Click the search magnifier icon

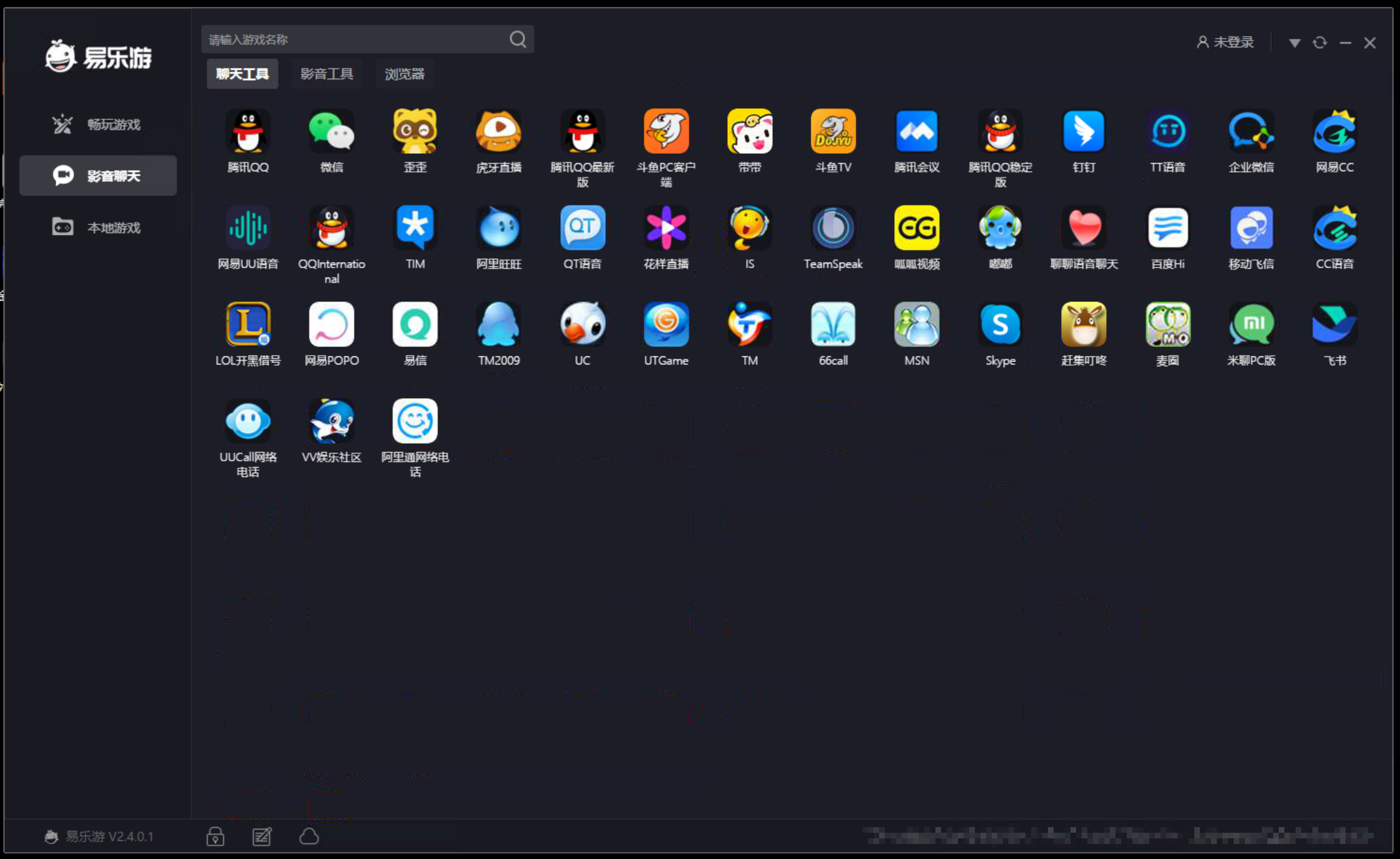tap(518, 39)
